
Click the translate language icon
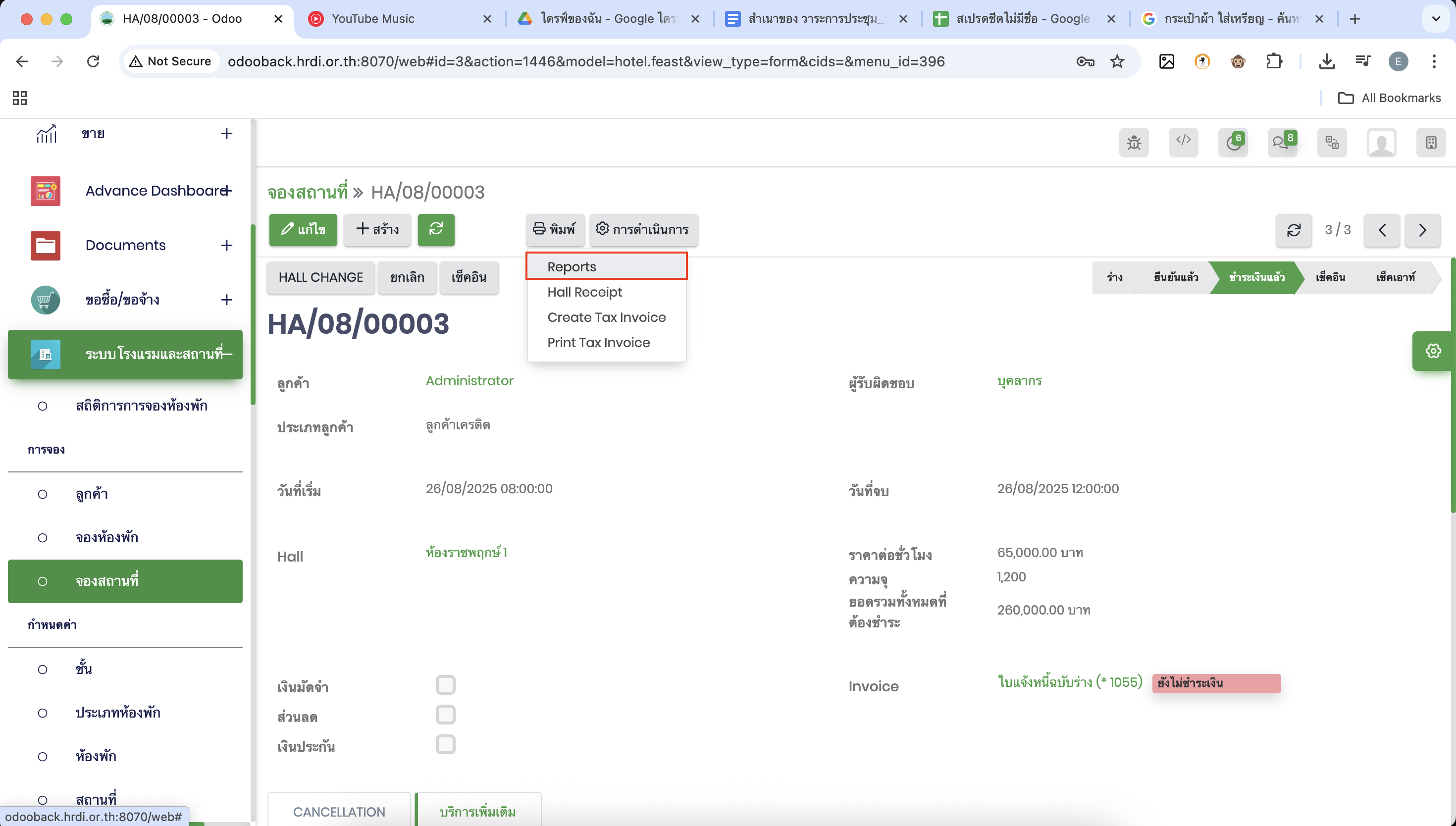click(1332, 143)
